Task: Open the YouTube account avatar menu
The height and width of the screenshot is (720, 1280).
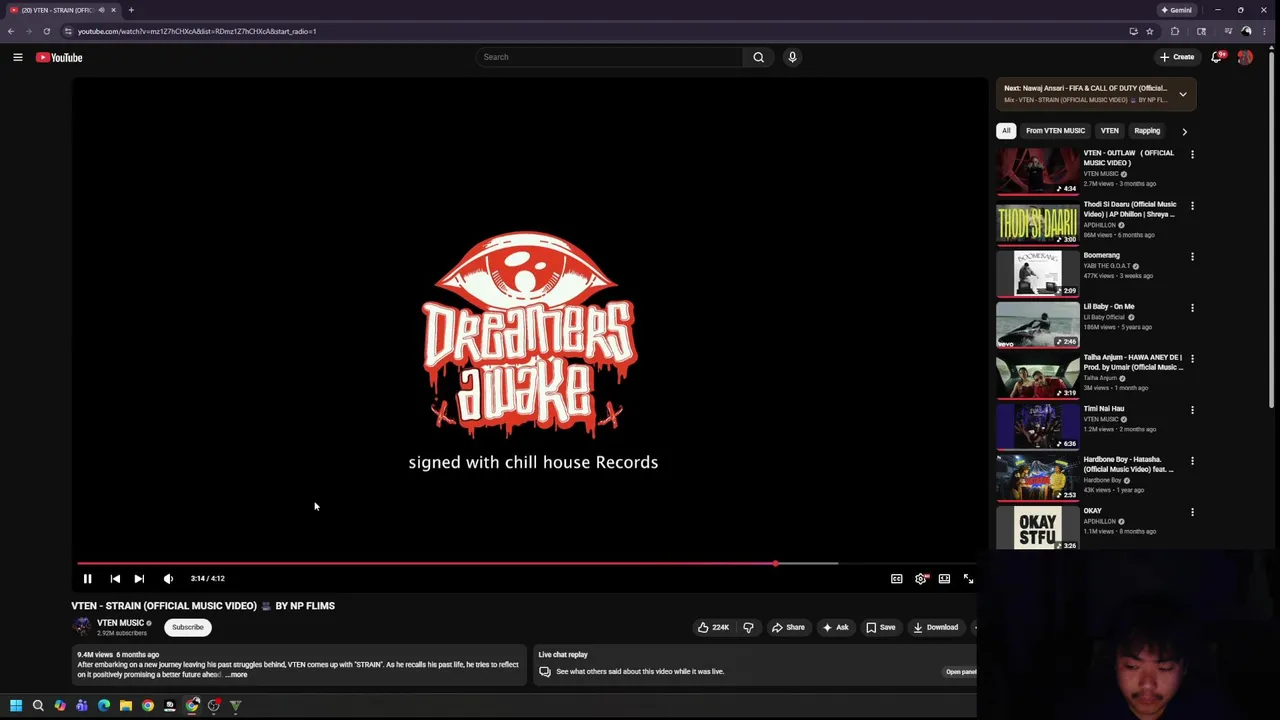Action: pyautogui.click(x=1245, y=57)
